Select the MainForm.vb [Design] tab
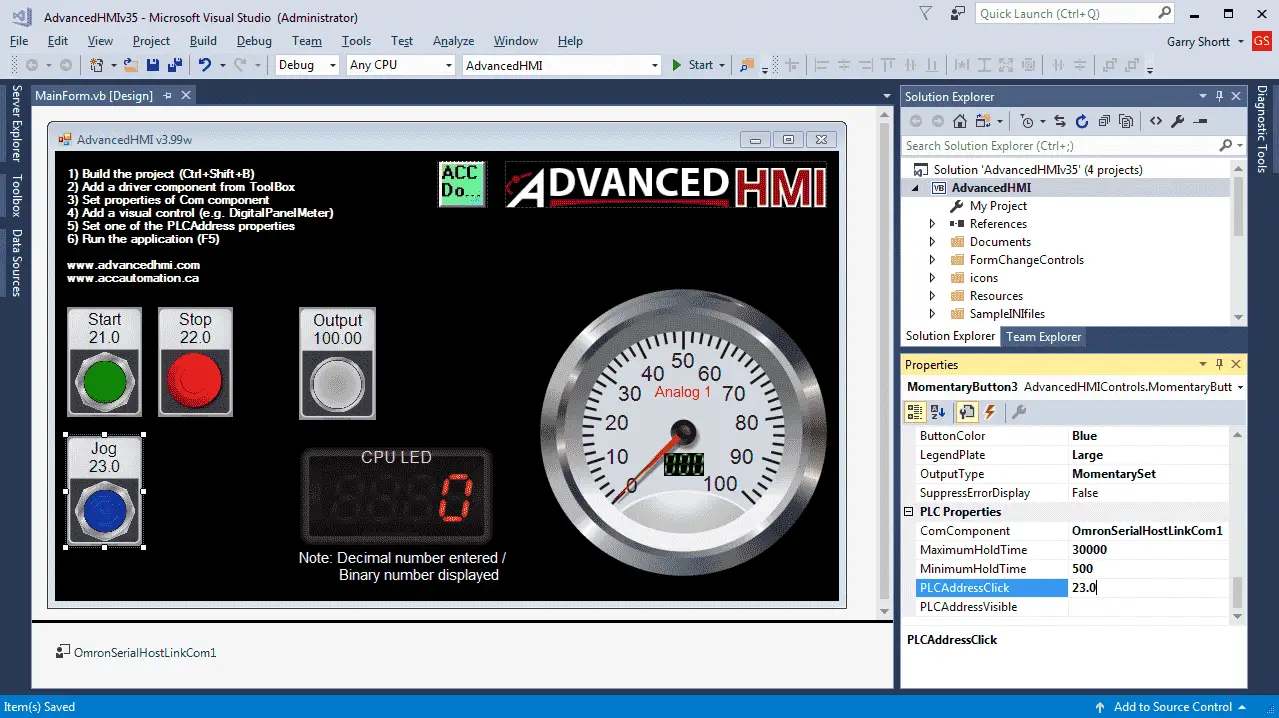This screenshot has height=718, width=1279. point(93,96)
